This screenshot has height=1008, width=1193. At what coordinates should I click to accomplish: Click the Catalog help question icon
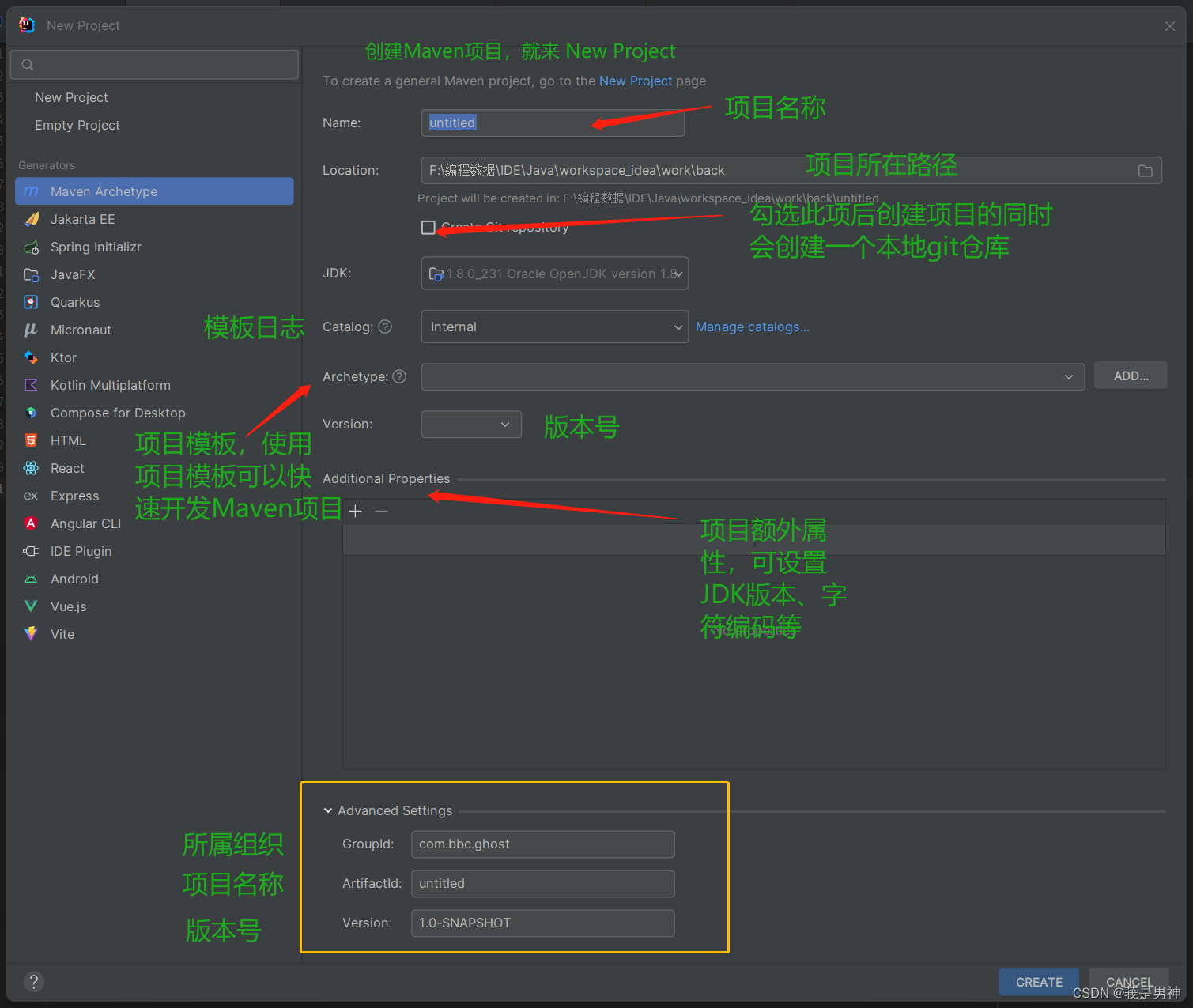pyautogui.click(x=385, y=327)
